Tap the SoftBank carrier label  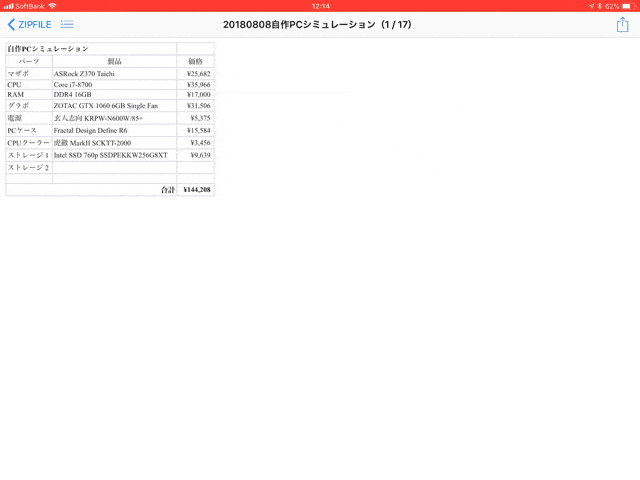pyautogui.click(x=30, y=6)
